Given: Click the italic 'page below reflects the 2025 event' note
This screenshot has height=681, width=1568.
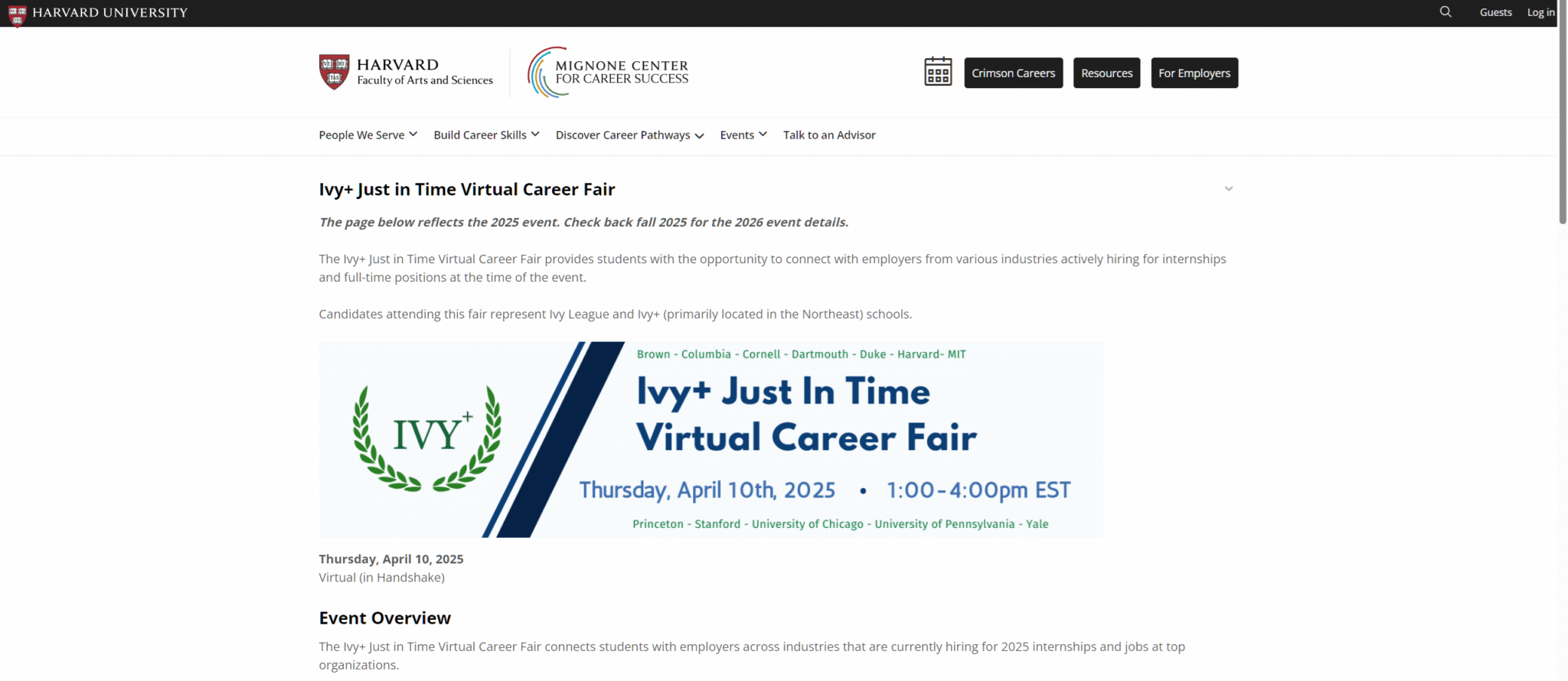Looking at the screenshot, I should tap(584, 223).
